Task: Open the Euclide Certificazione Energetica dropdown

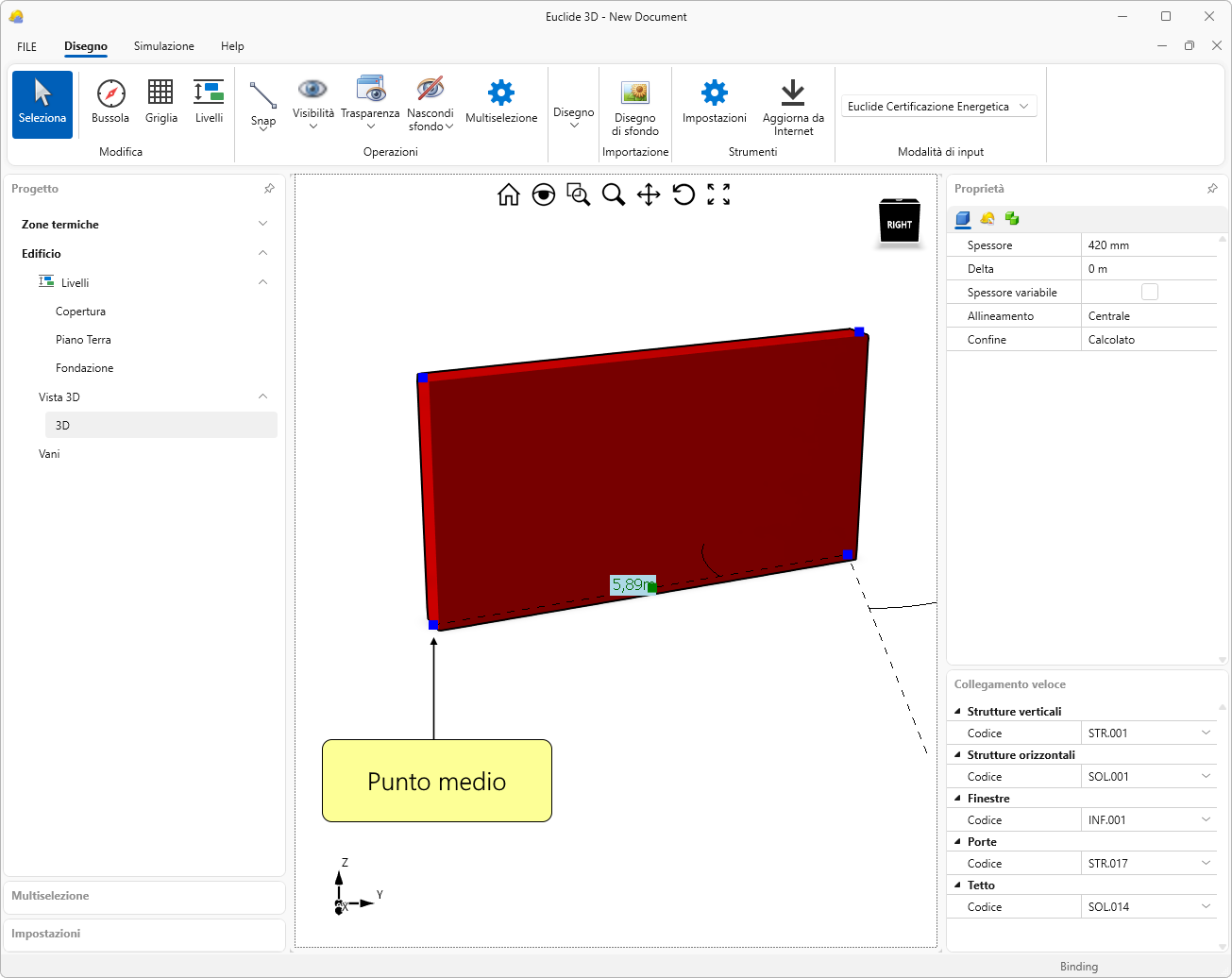Action: click(x=938, y=107)
